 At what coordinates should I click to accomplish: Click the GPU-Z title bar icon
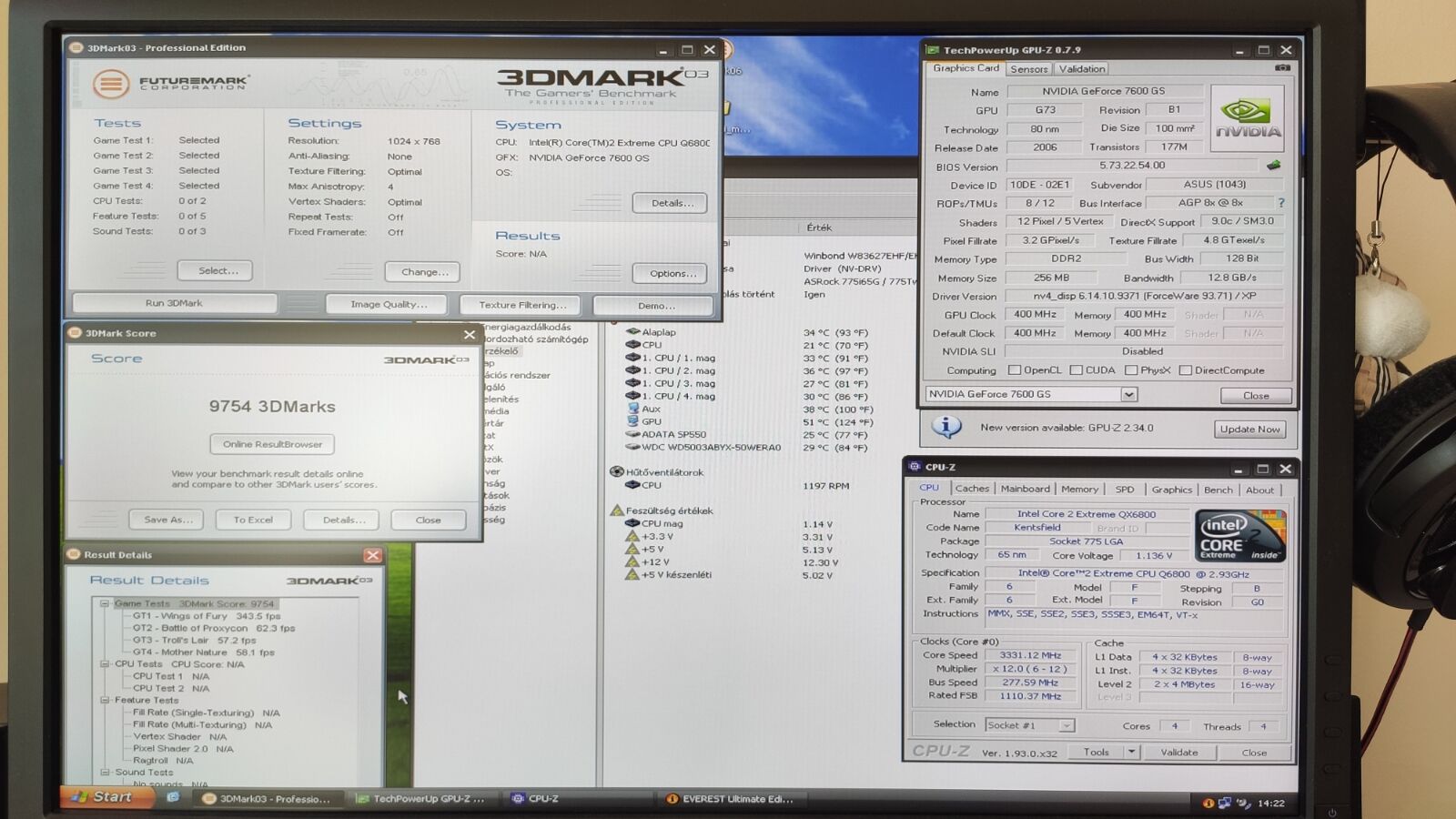click(x=932, y=50)
